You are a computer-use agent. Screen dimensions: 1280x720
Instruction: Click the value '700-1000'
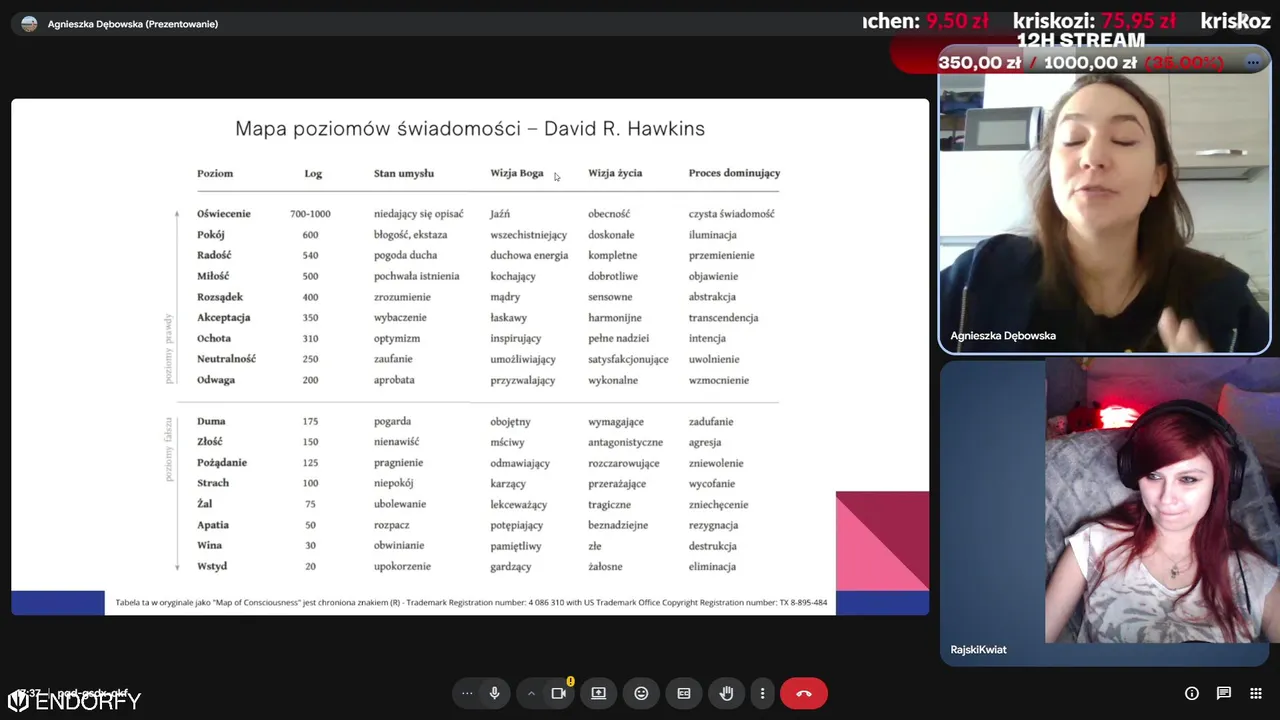tap(310, 214)
